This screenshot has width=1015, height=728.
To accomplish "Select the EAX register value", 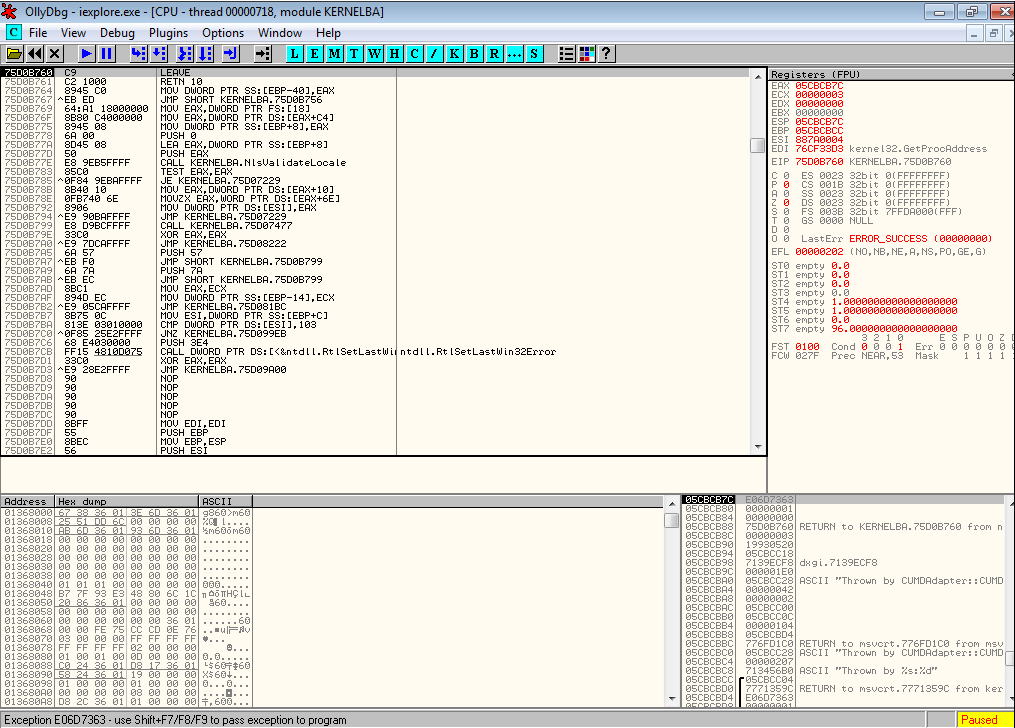I will (x=819, y=85).
